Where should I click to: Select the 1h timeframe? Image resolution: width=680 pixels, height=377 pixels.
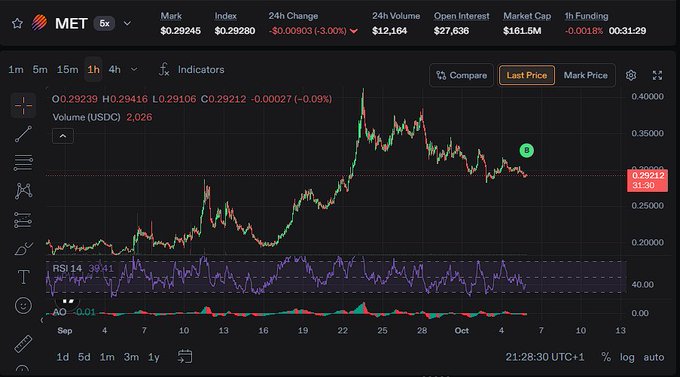coord(93,69)
